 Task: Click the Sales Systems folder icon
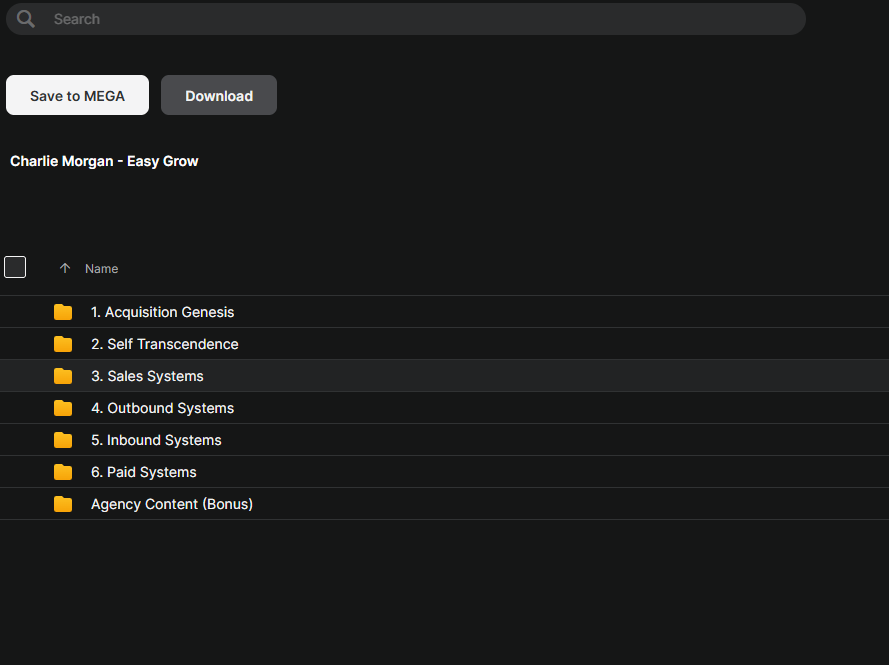coord(63,376)
